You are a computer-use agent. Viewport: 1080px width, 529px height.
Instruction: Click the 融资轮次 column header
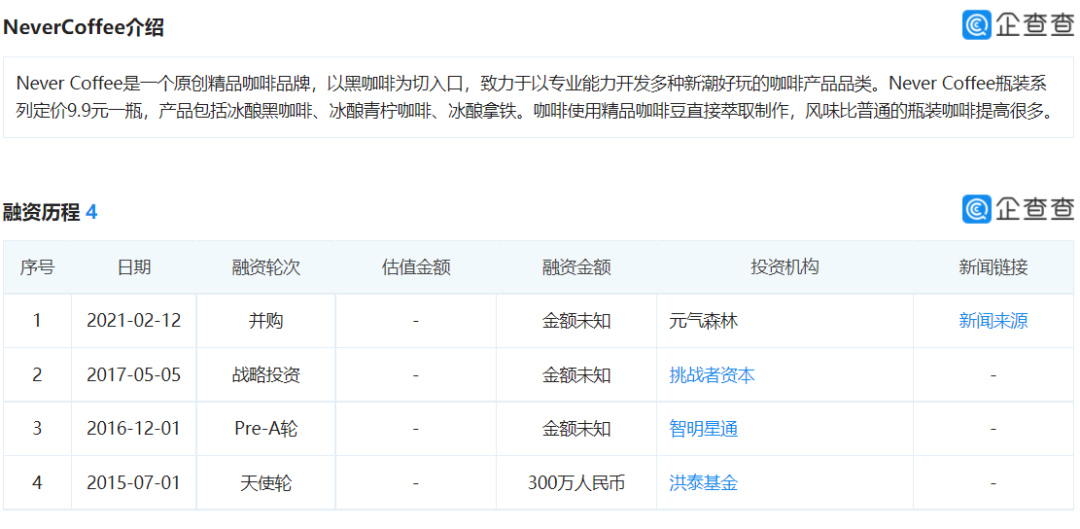266,267
